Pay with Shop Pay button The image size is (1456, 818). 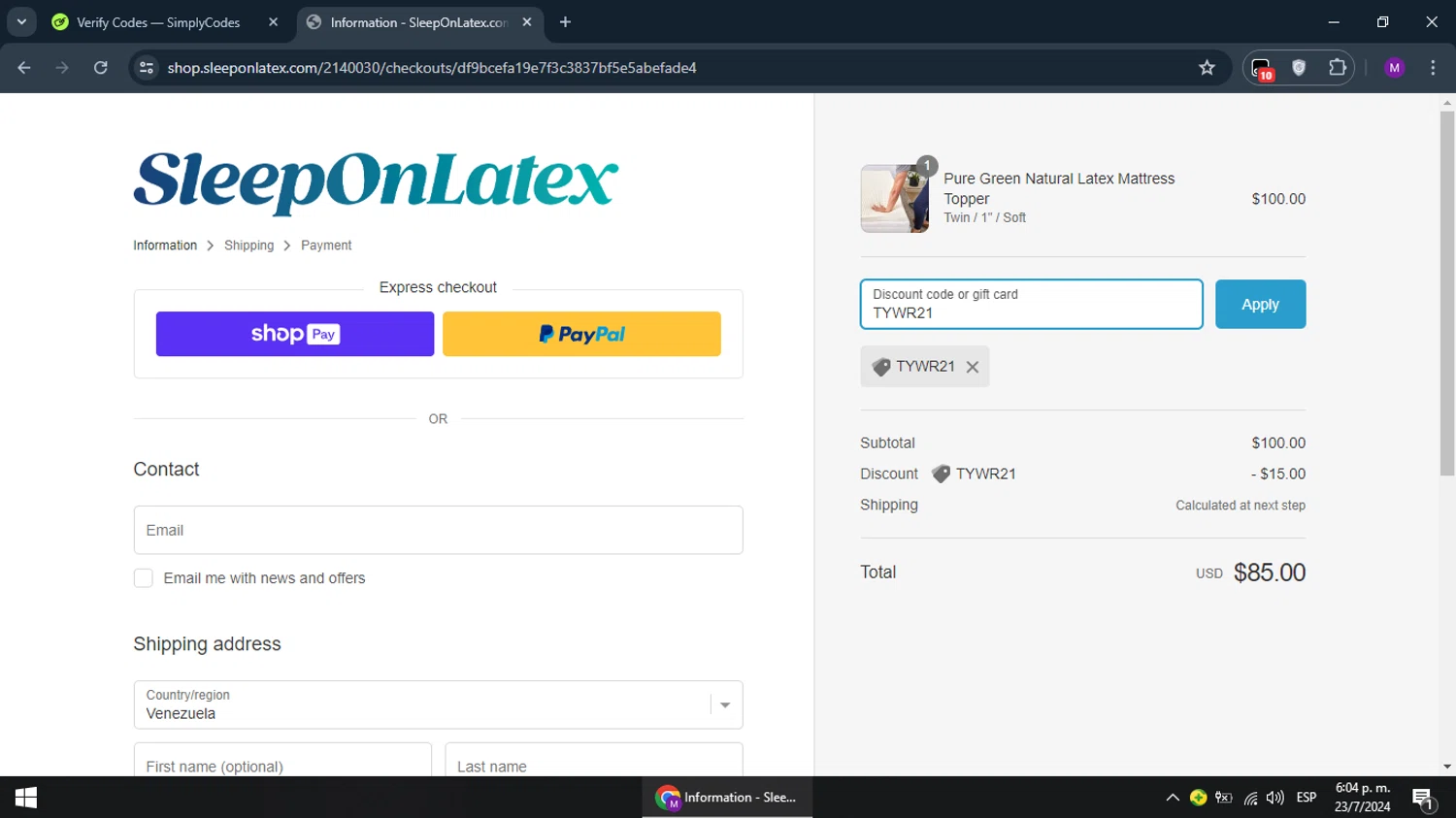point(295,334)
